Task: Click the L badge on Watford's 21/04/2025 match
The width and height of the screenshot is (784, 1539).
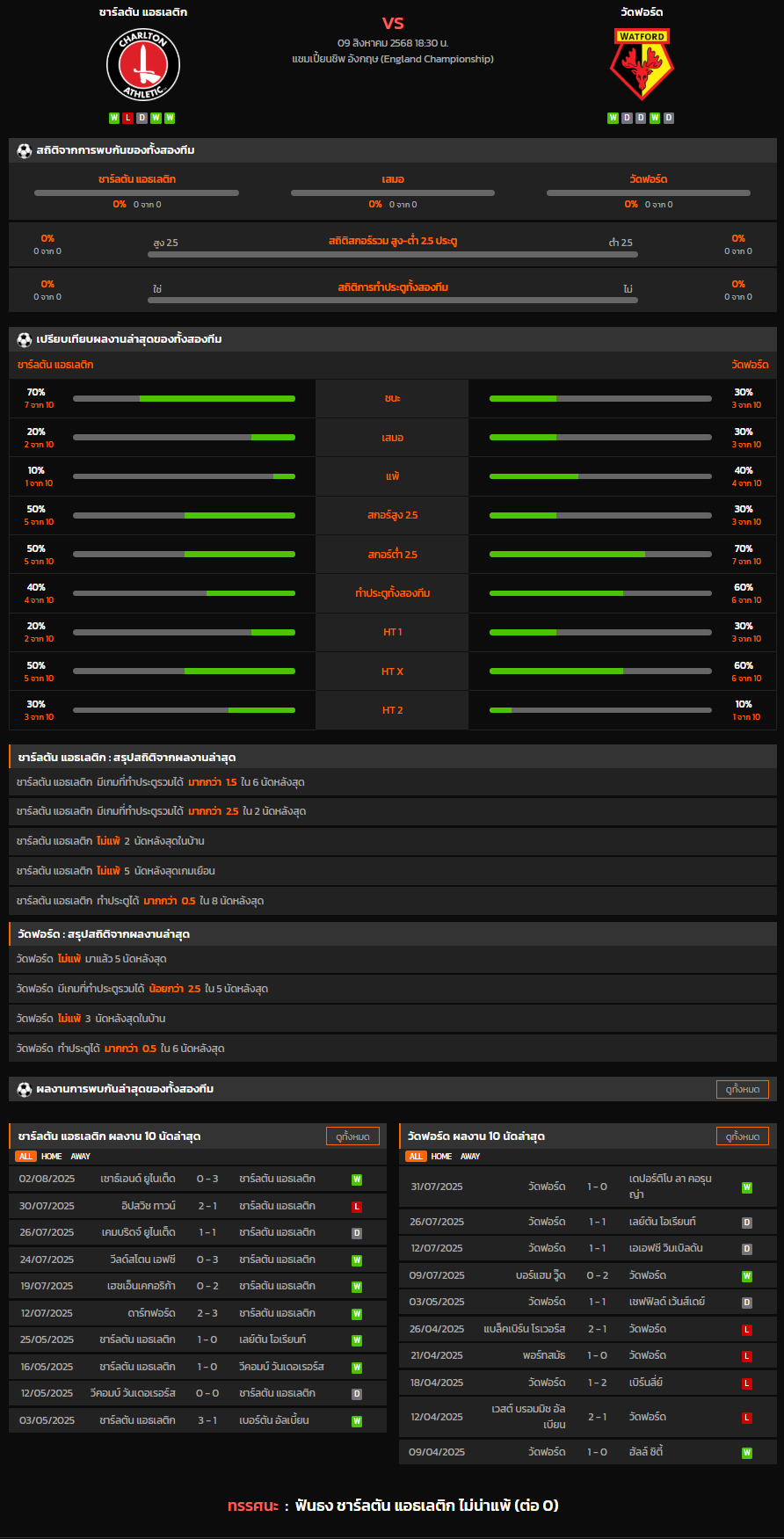Action: point(747,1356)
